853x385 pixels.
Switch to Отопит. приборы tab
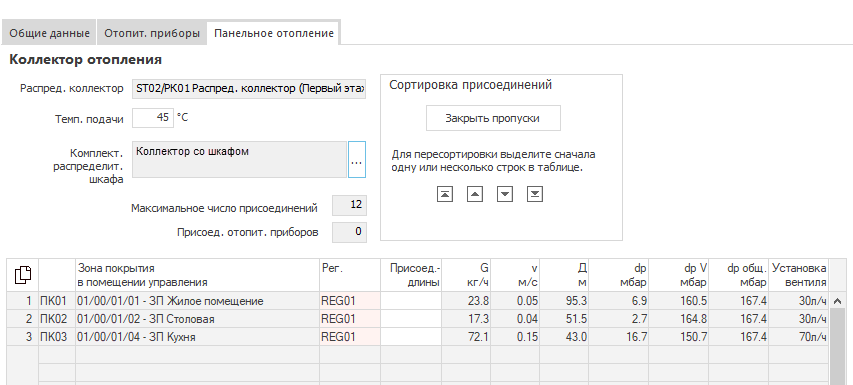pos(152,33)
